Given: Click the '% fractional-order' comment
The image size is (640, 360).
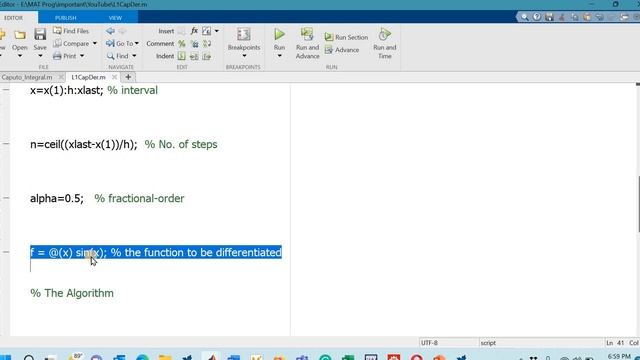Looking at the screenshot, I should [139, 198].
